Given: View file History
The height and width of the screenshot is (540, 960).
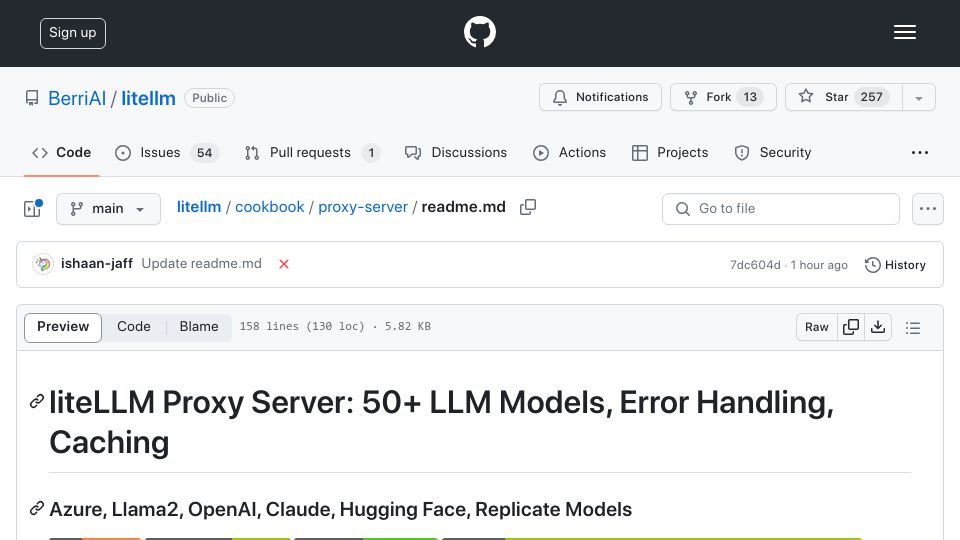Looking at the screenshot, I should [x=895, y=265].
